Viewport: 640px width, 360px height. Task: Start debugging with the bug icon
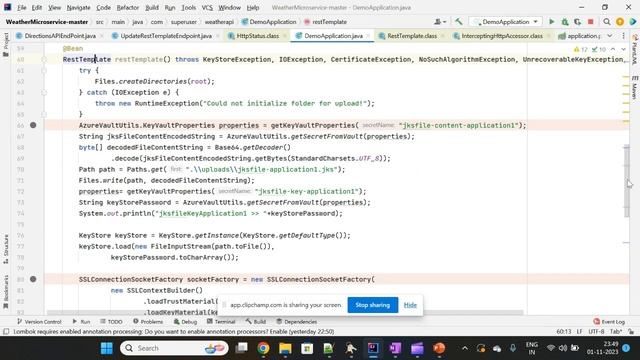pyautogui.click(x=565, y=22)
